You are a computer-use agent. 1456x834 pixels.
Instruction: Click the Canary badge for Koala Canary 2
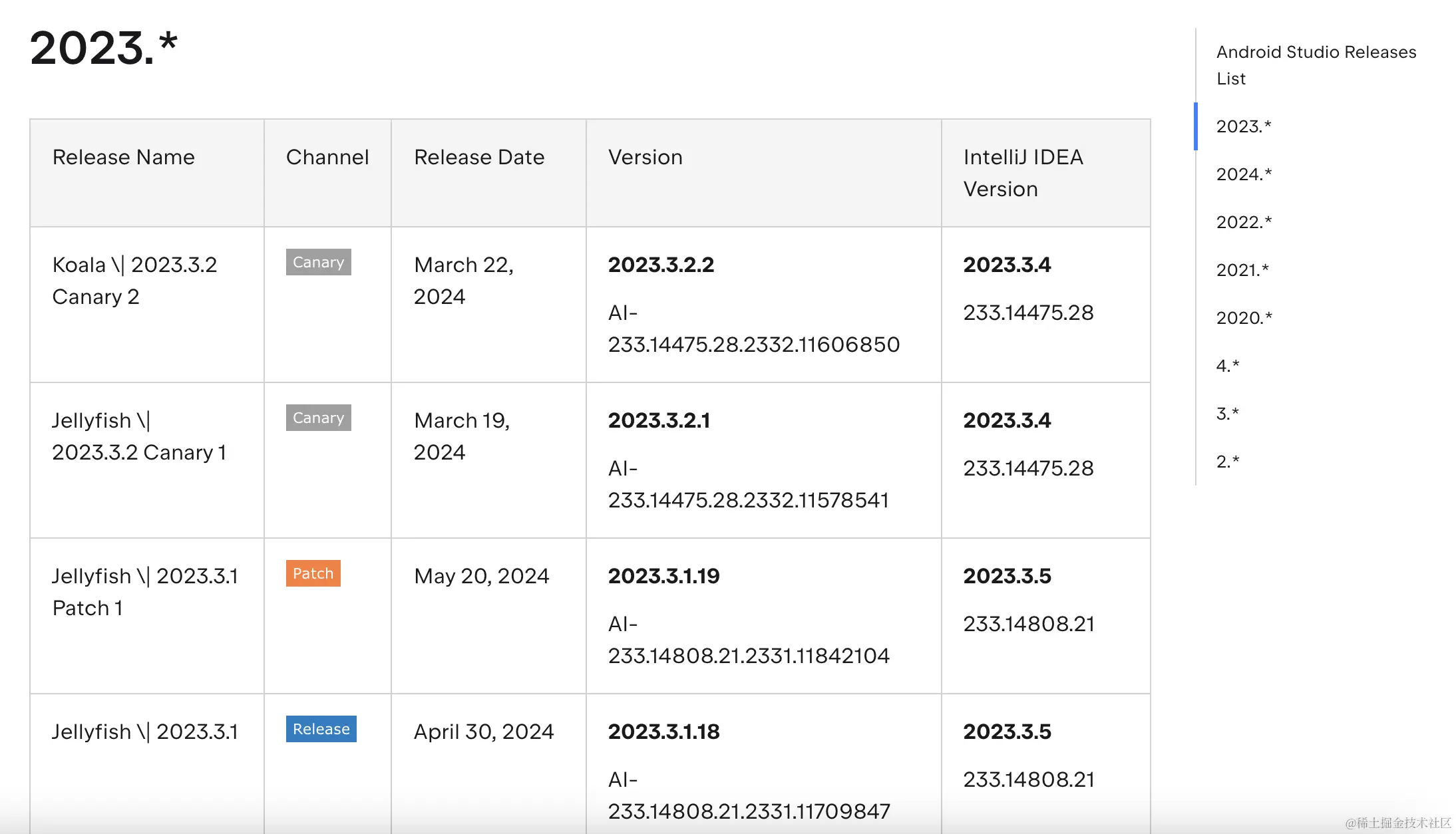pos(318,262)
